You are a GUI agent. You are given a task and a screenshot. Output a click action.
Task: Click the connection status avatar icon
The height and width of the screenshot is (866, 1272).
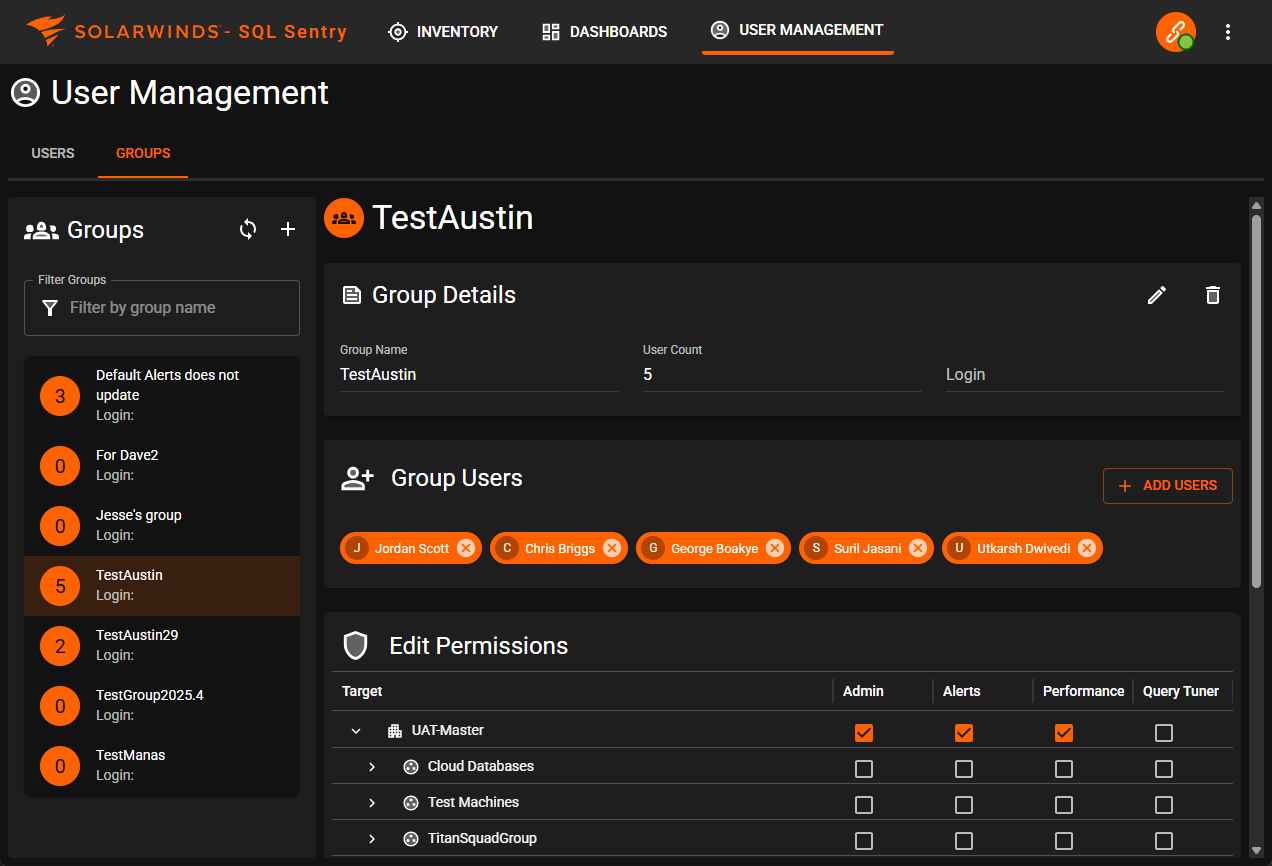pos(1175,32)
